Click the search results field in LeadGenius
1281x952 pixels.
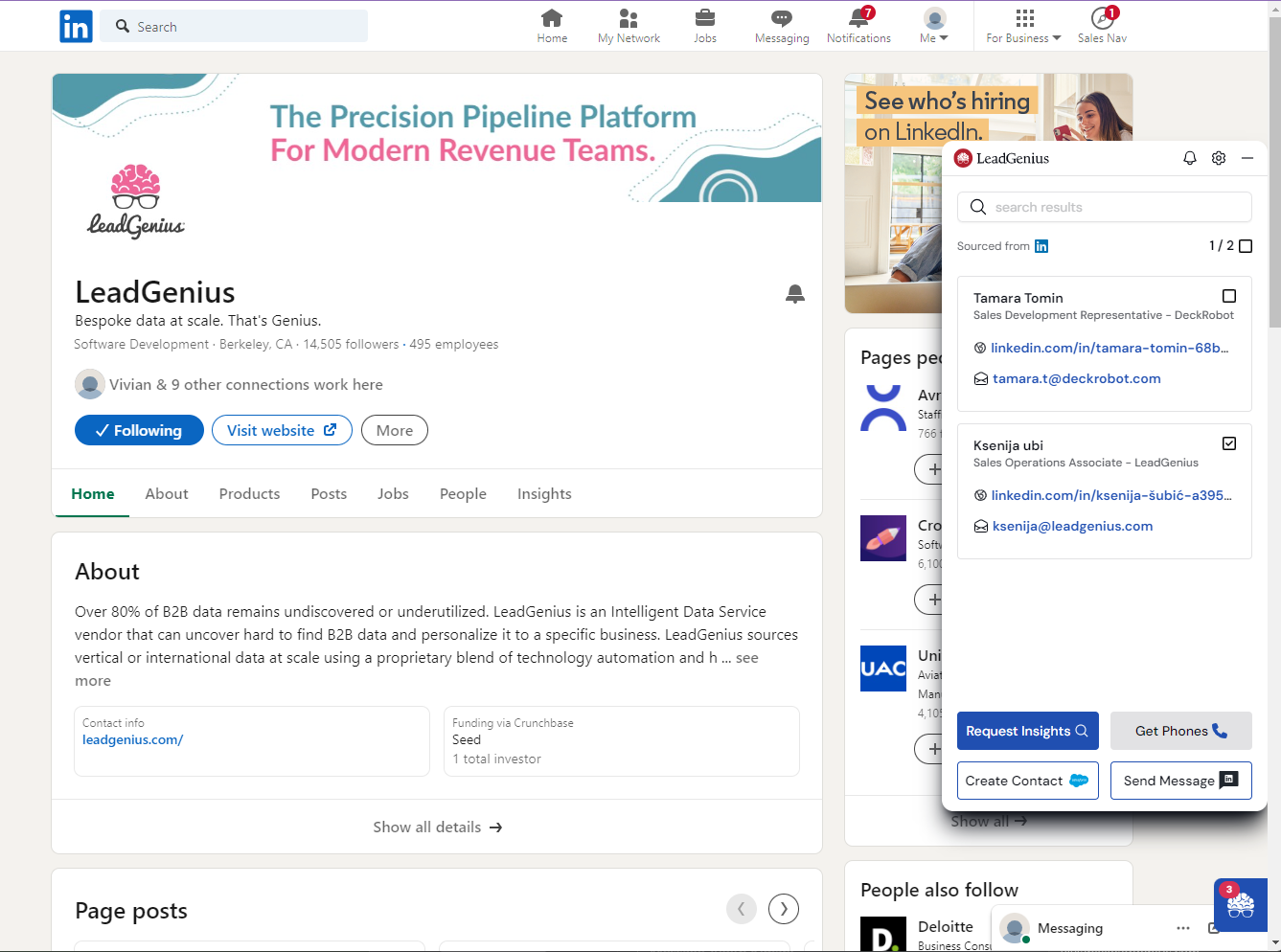click(x=1104, y=207)
